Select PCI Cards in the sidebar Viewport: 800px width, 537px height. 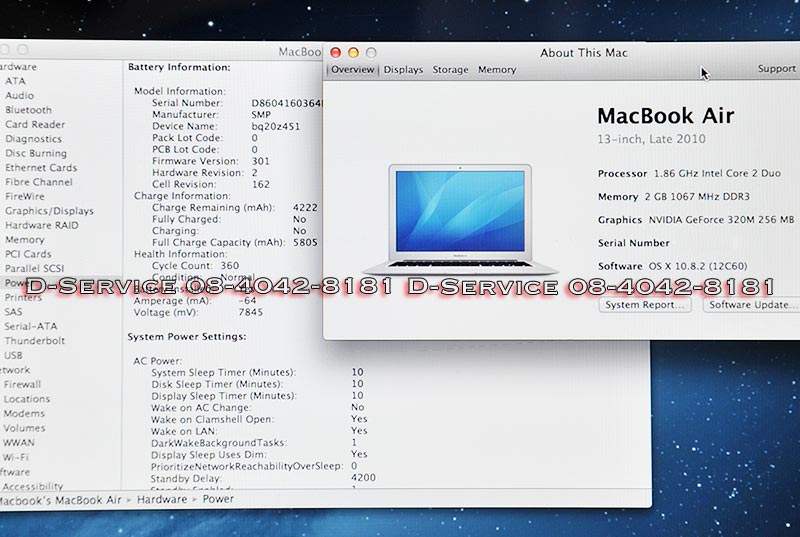pyautogui.click(x=28, y=254)
